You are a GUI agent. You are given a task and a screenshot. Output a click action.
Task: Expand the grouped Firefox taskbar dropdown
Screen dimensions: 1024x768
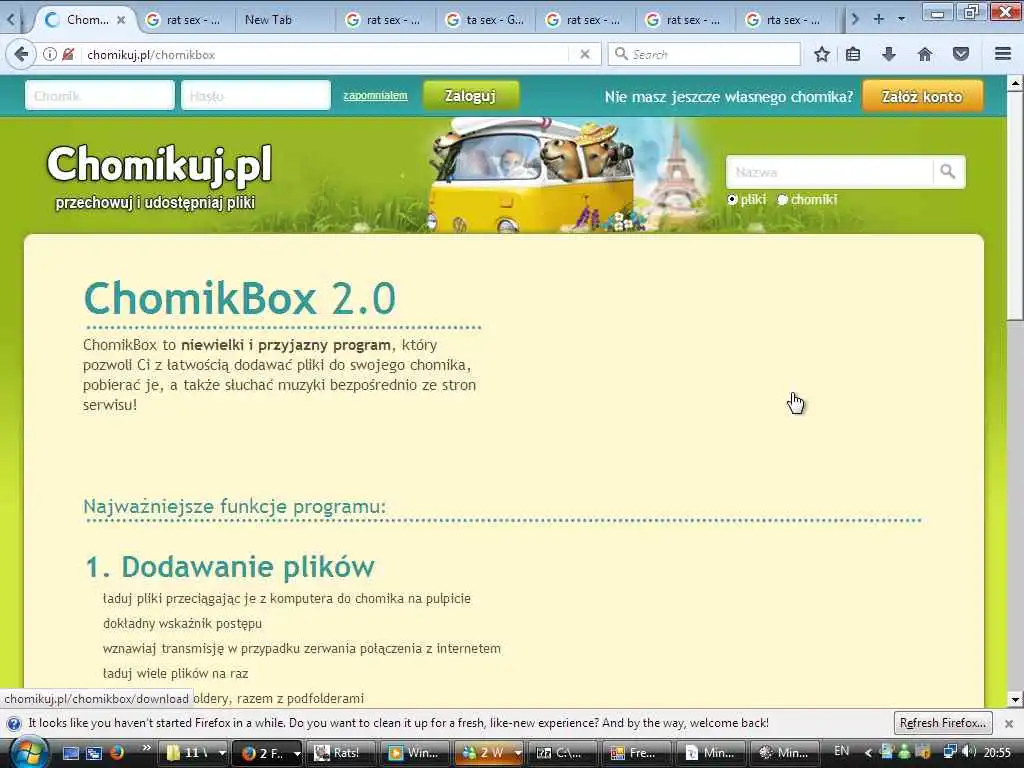[297, 753]
